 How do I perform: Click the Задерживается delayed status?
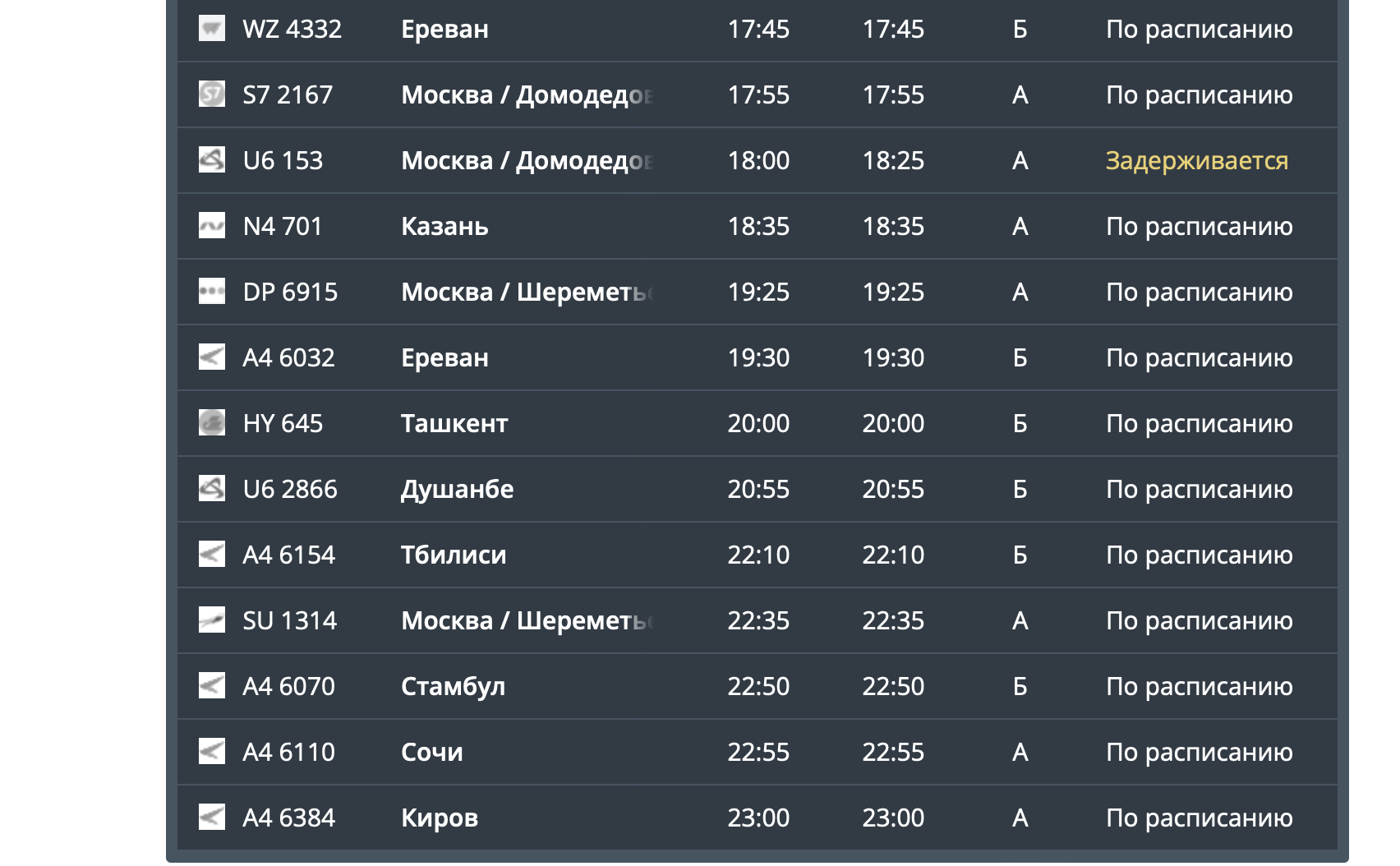pyautogui.click(x=1196, y=160)
